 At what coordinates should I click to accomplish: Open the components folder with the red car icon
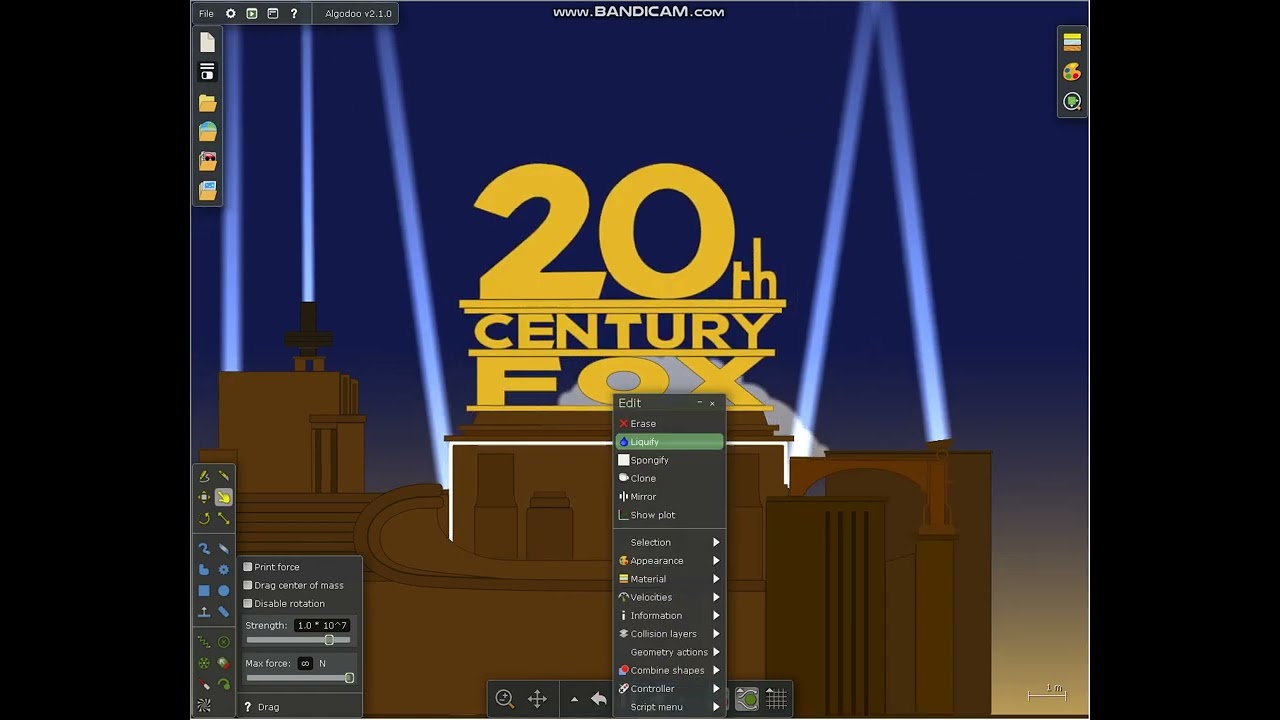tap(207, 160)
